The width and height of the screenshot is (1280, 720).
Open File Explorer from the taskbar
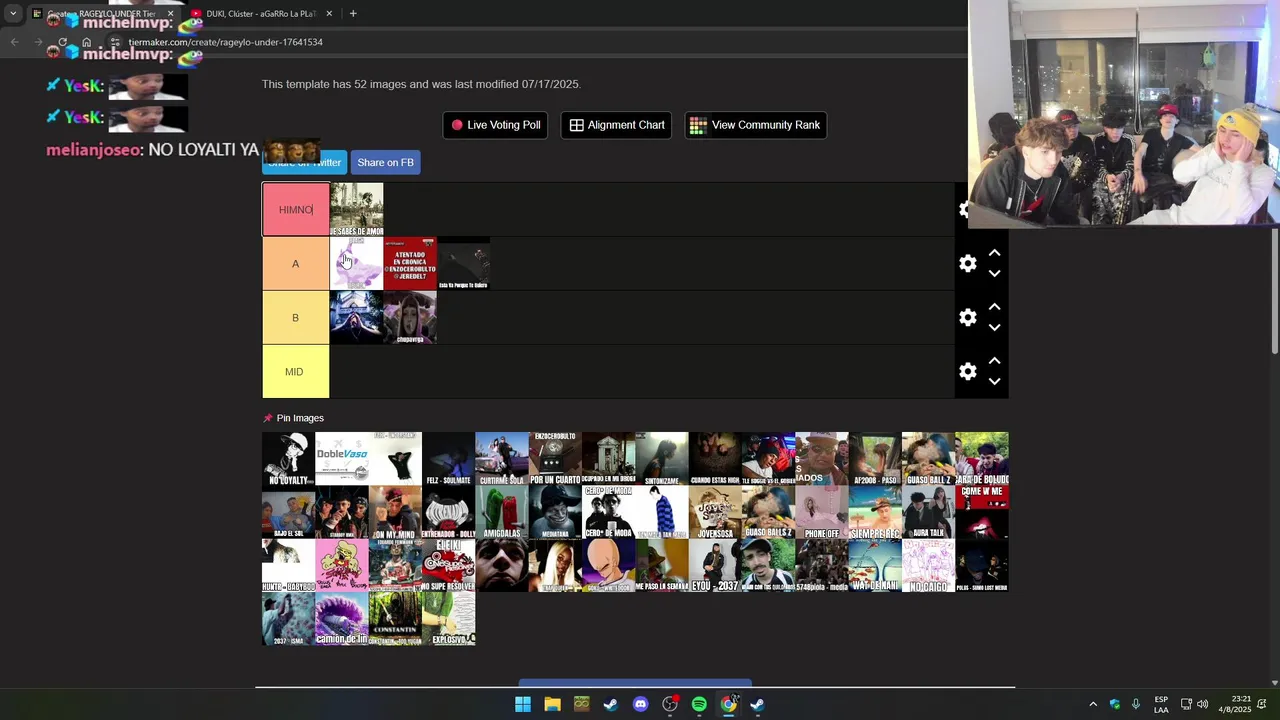552,704
